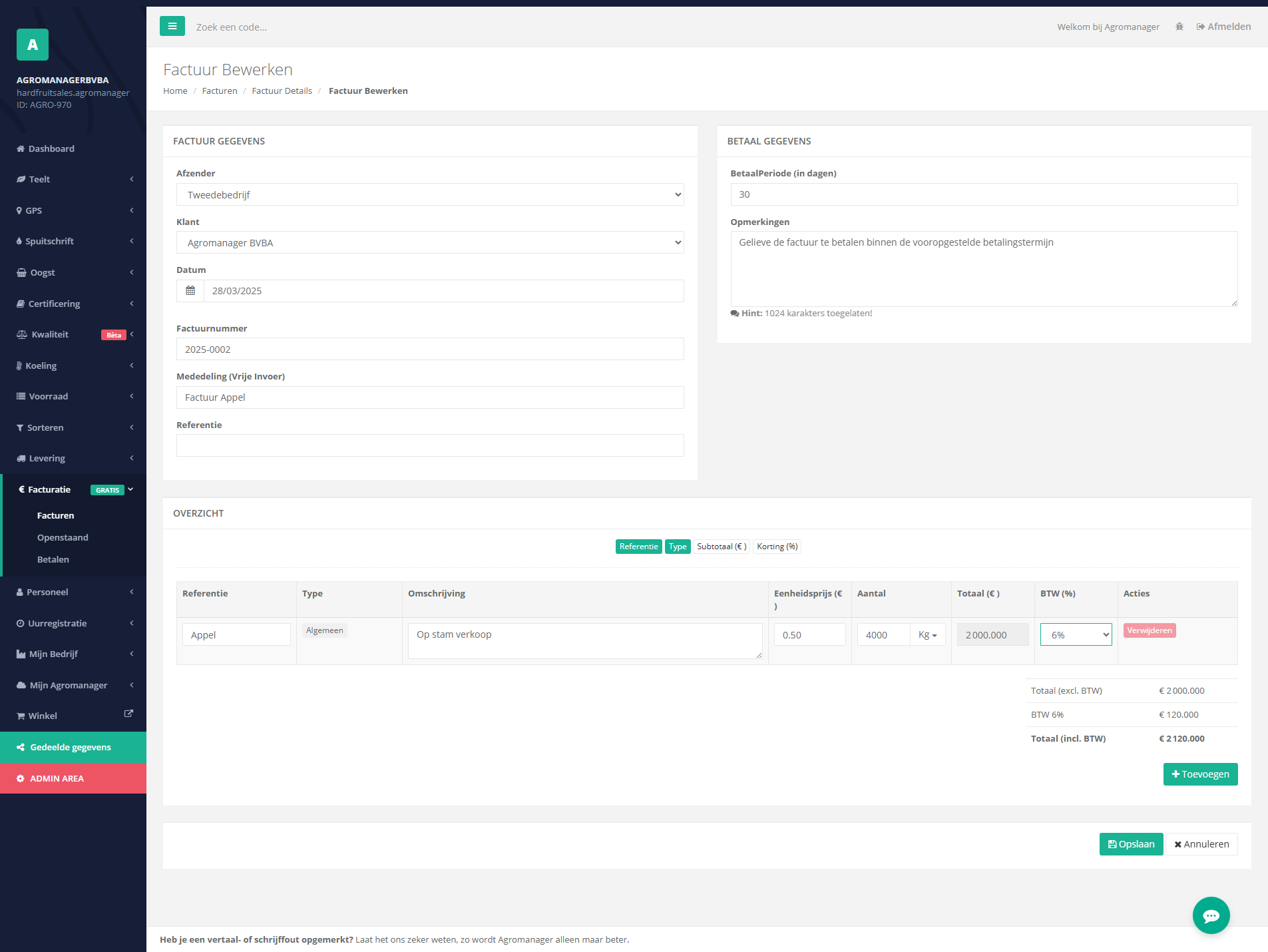Click the Spuitschrift droplet icon

tap(19, 241)
